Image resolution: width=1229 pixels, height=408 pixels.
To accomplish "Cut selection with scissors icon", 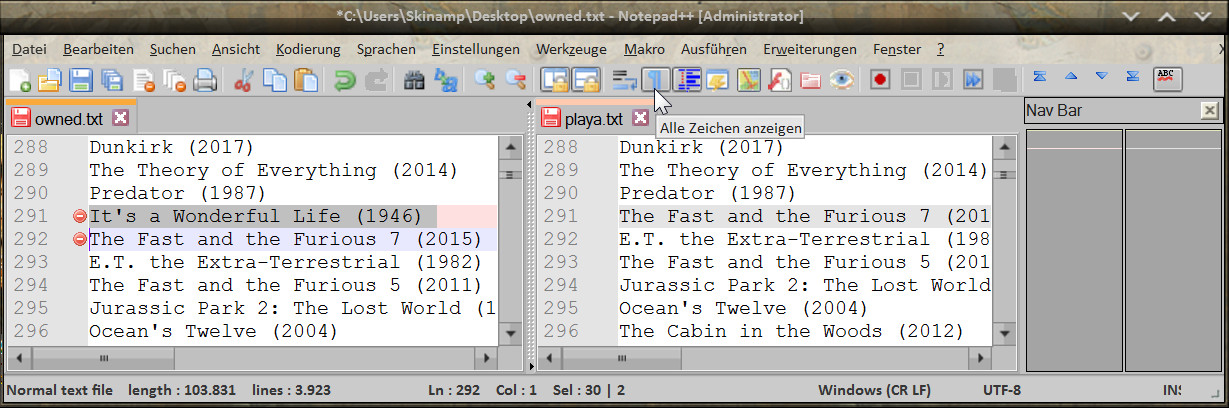I will coord(243,80).
